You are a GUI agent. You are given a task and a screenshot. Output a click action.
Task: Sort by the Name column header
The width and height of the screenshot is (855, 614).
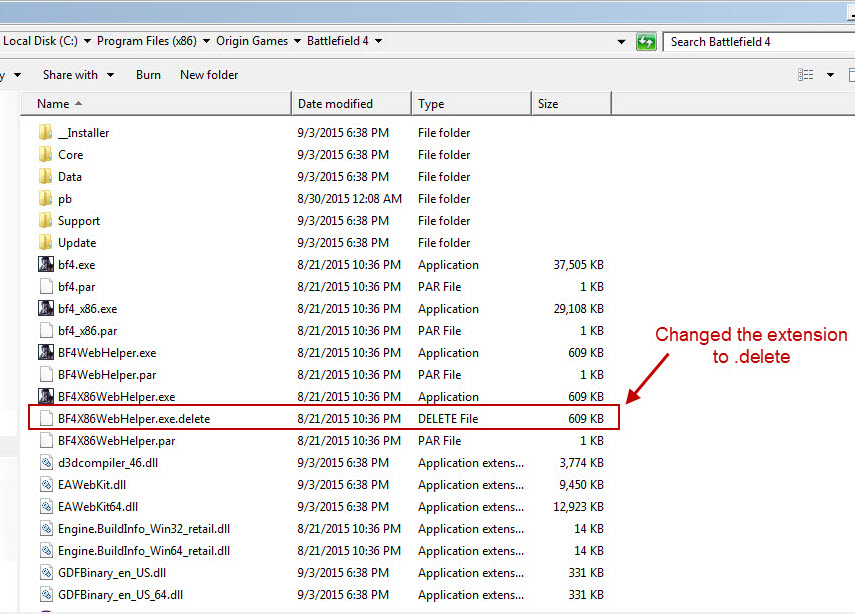(x=155, y=104)
